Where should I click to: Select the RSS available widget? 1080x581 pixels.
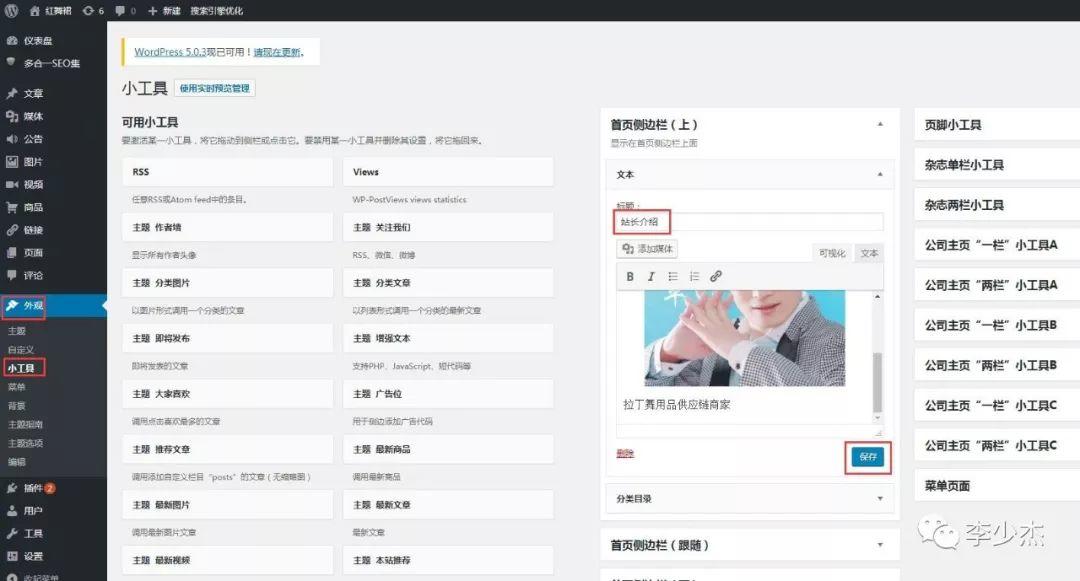[227, 172]
